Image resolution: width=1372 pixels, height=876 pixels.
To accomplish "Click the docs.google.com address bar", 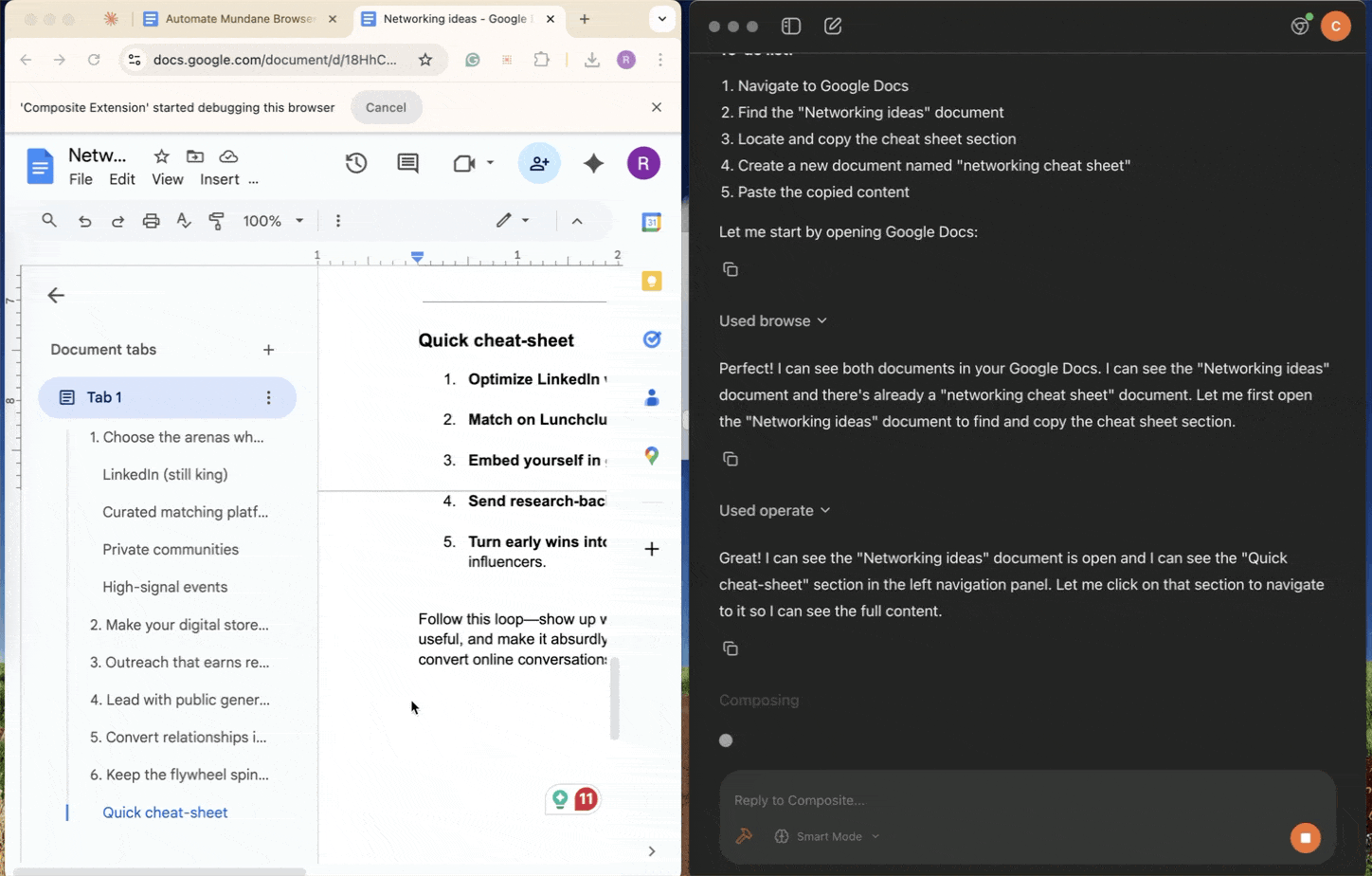I will pyautogui.click(x=275, y=60).
